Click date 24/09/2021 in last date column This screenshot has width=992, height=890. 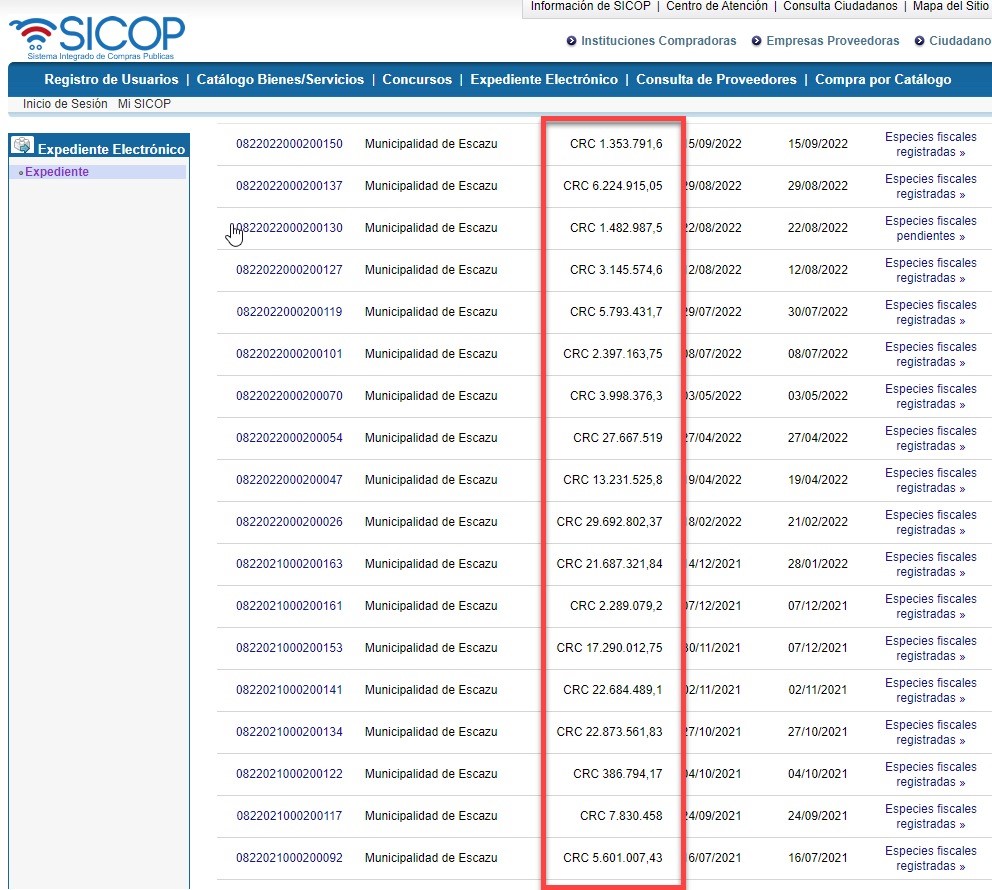click(817, 816)
